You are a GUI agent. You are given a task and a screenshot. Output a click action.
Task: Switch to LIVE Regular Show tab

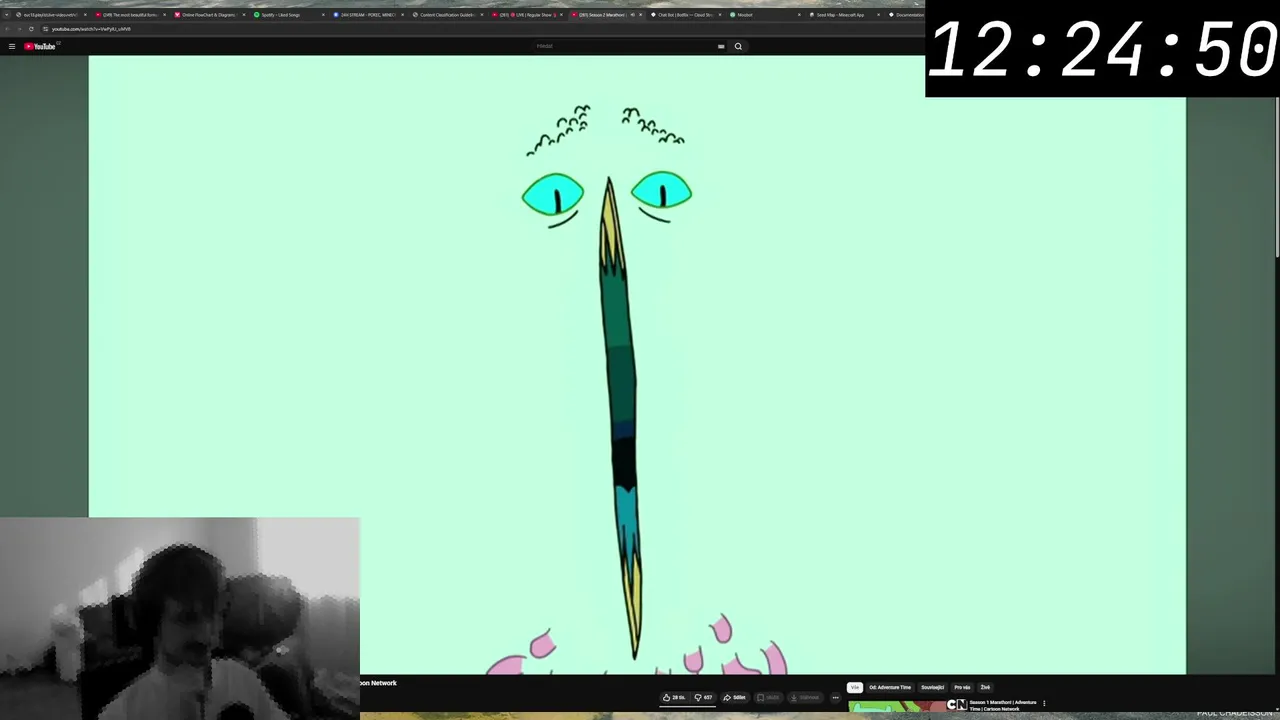(526, 15)
